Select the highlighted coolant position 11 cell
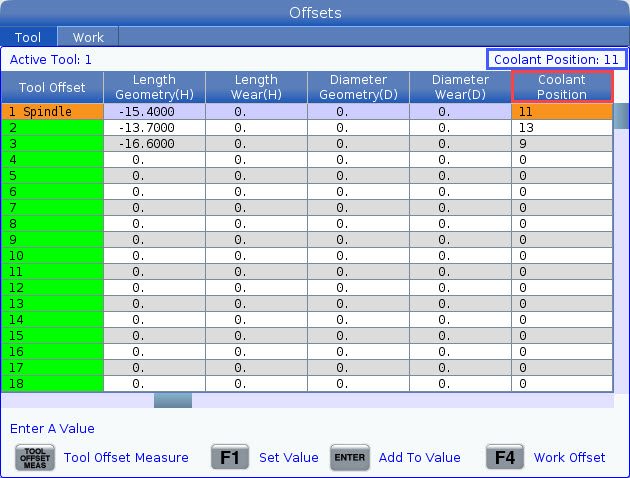This screenshot has height=478, width=630. click(x=561, y=112)
